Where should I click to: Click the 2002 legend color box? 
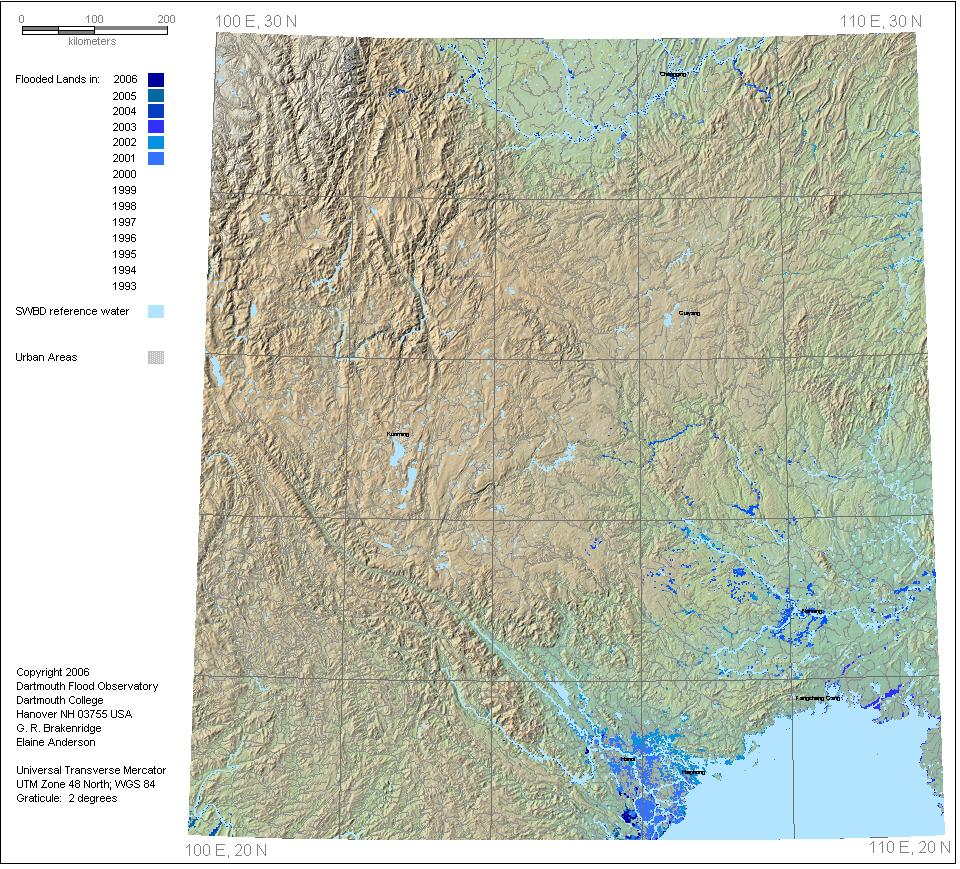(x=155, y=143)
